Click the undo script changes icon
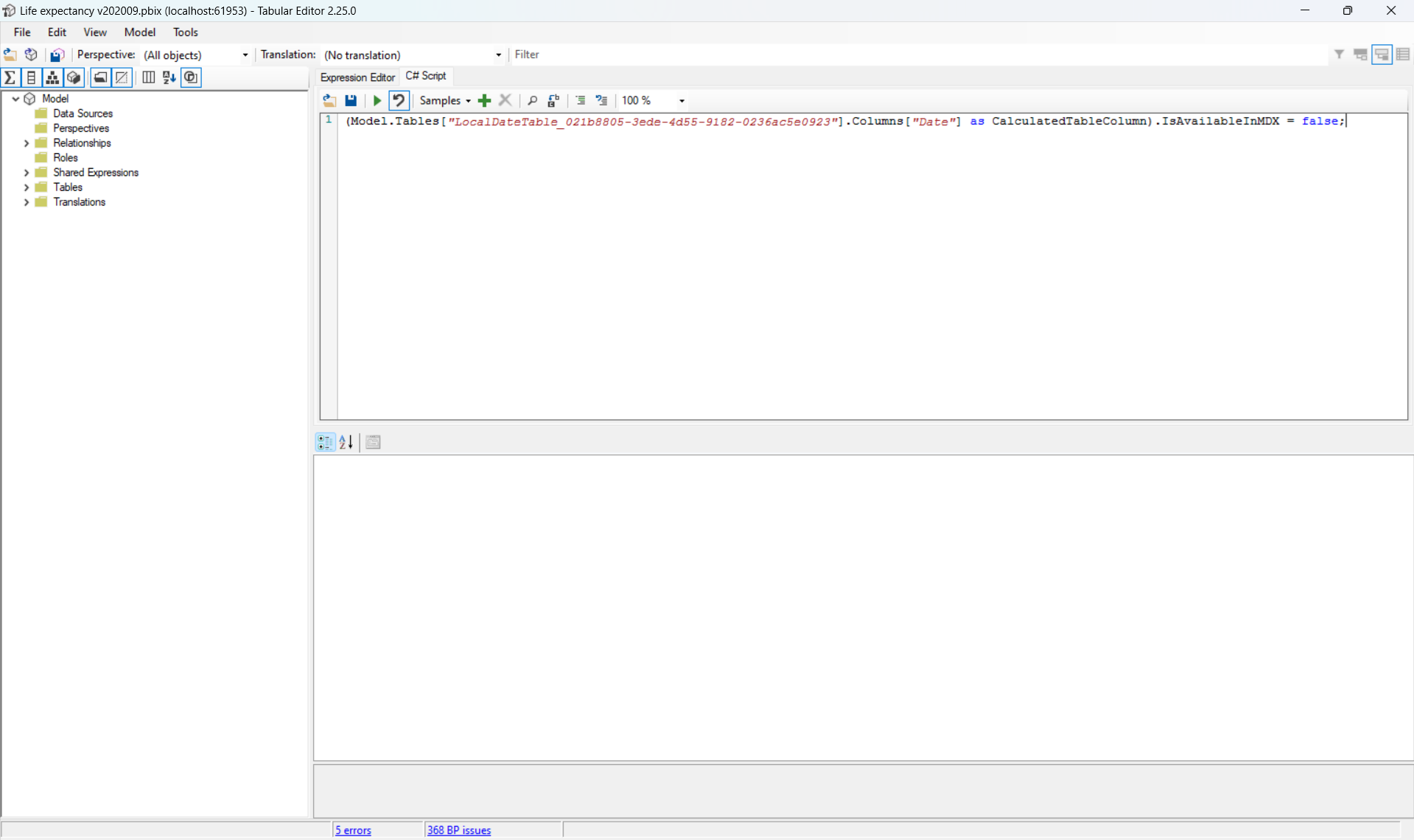Screen dimensions: 1414x840 [399, 100]
